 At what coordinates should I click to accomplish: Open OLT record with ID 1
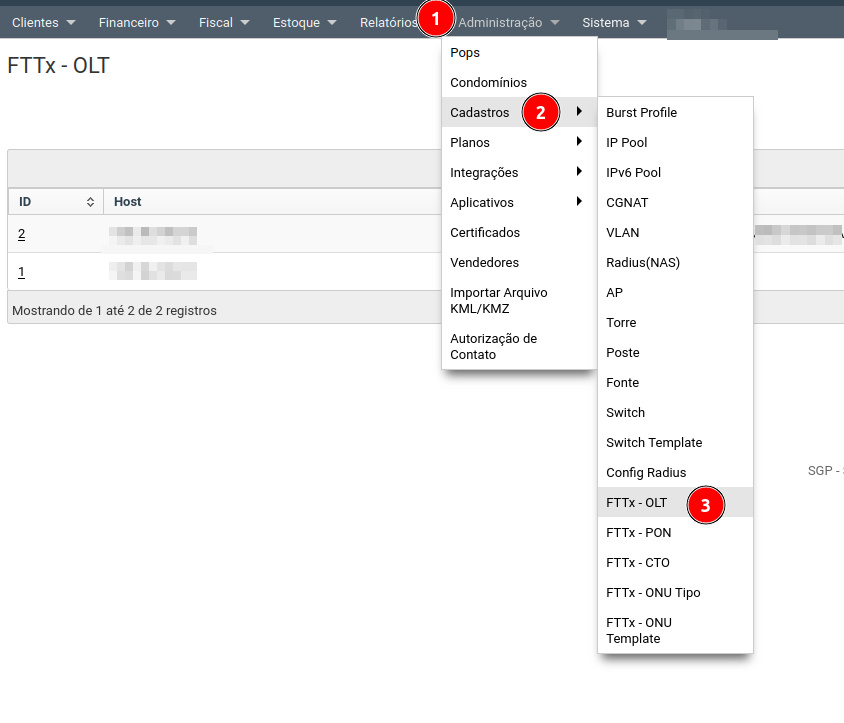tap(21, 272)
